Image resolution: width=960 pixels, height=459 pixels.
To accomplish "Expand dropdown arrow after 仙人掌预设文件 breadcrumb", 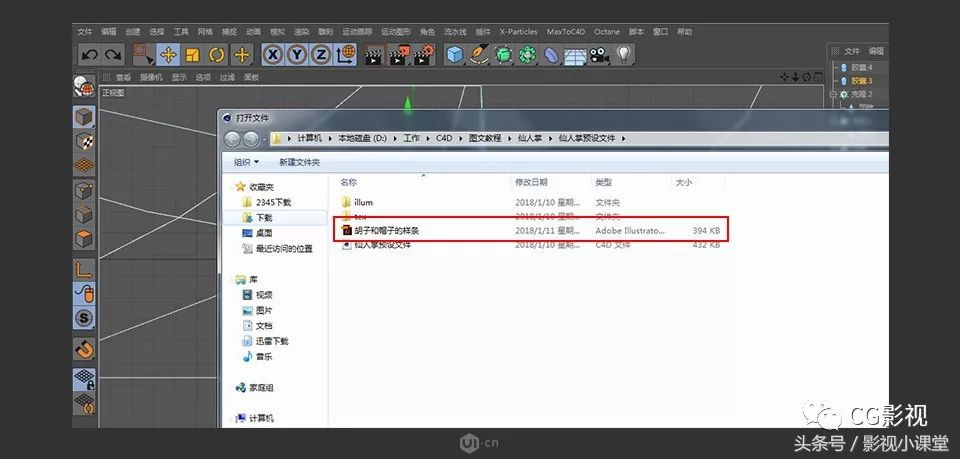I will [x=623, y=138].
